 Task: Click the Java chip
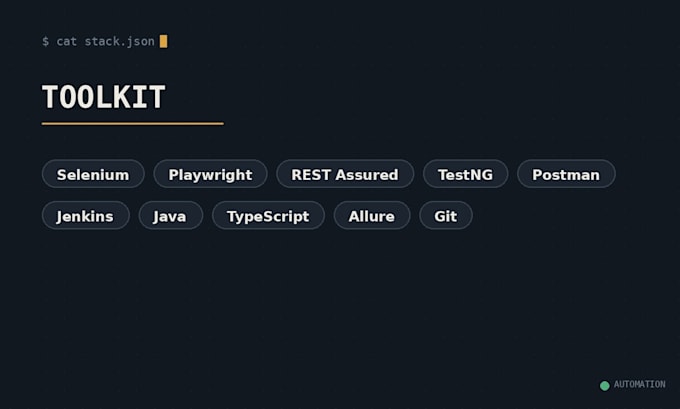(170, 216)
